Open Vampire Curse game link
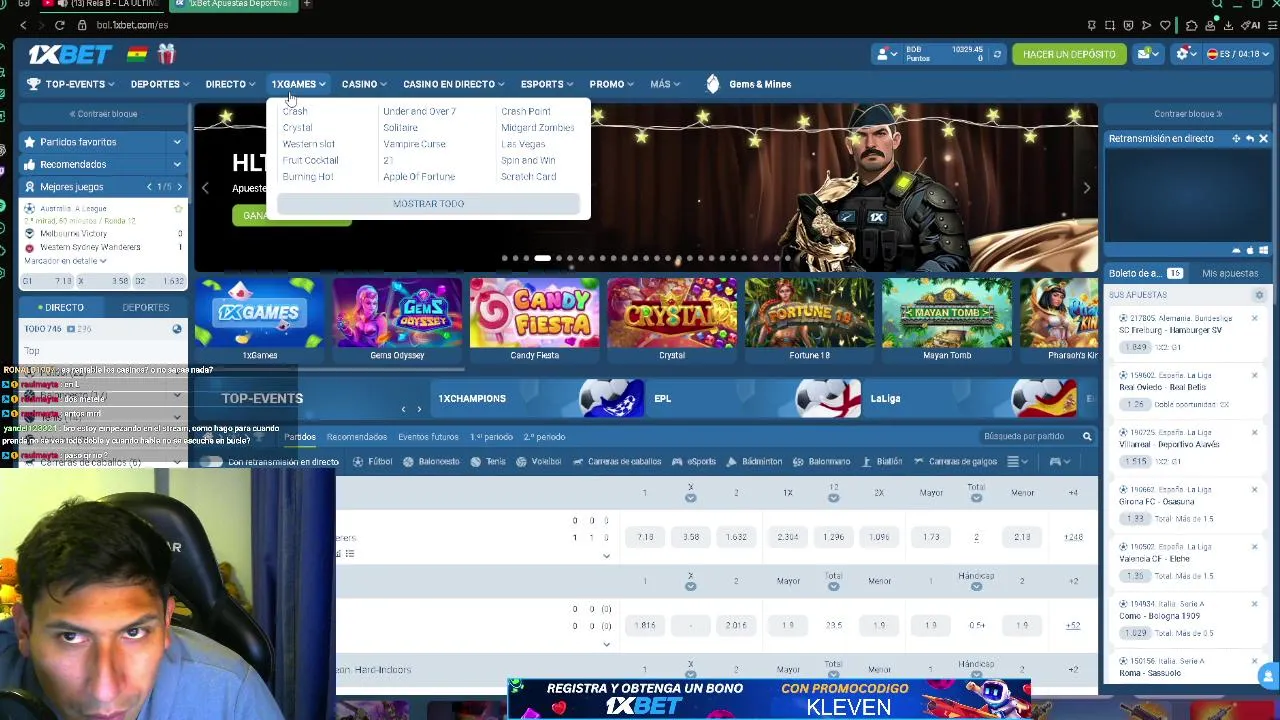The image size is (1280, 720). pos(414,144)
